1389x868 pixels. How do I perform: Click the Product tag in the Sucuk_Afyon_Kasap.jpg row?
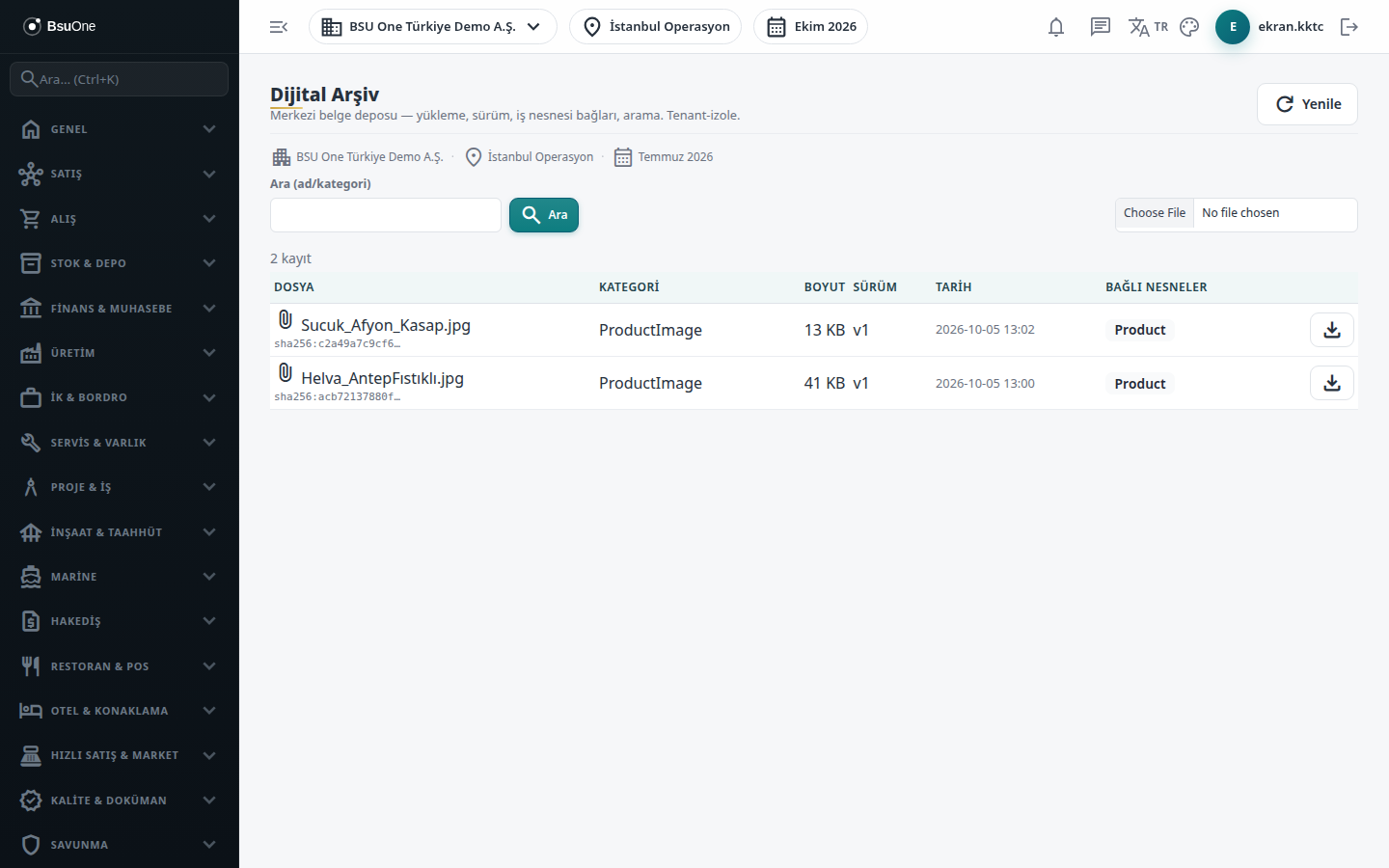(x=1140, y=330)
